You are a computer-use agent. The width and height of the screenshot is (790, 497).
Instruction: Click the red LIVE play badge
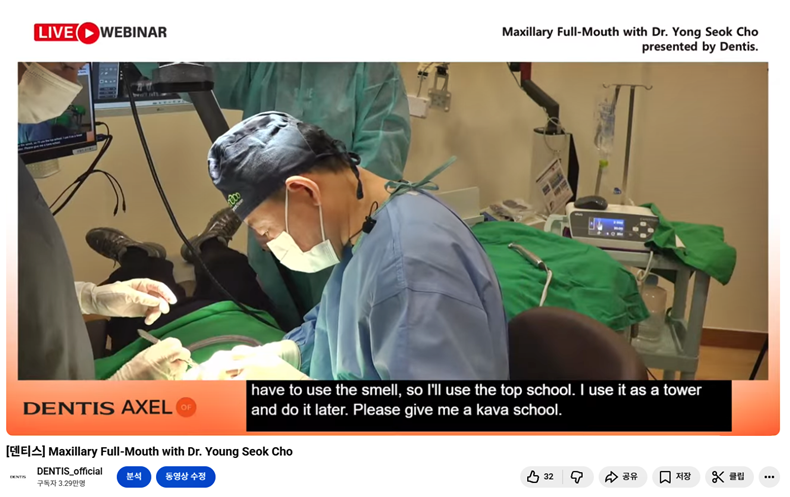pyautogui.click(x=67, y=33)
